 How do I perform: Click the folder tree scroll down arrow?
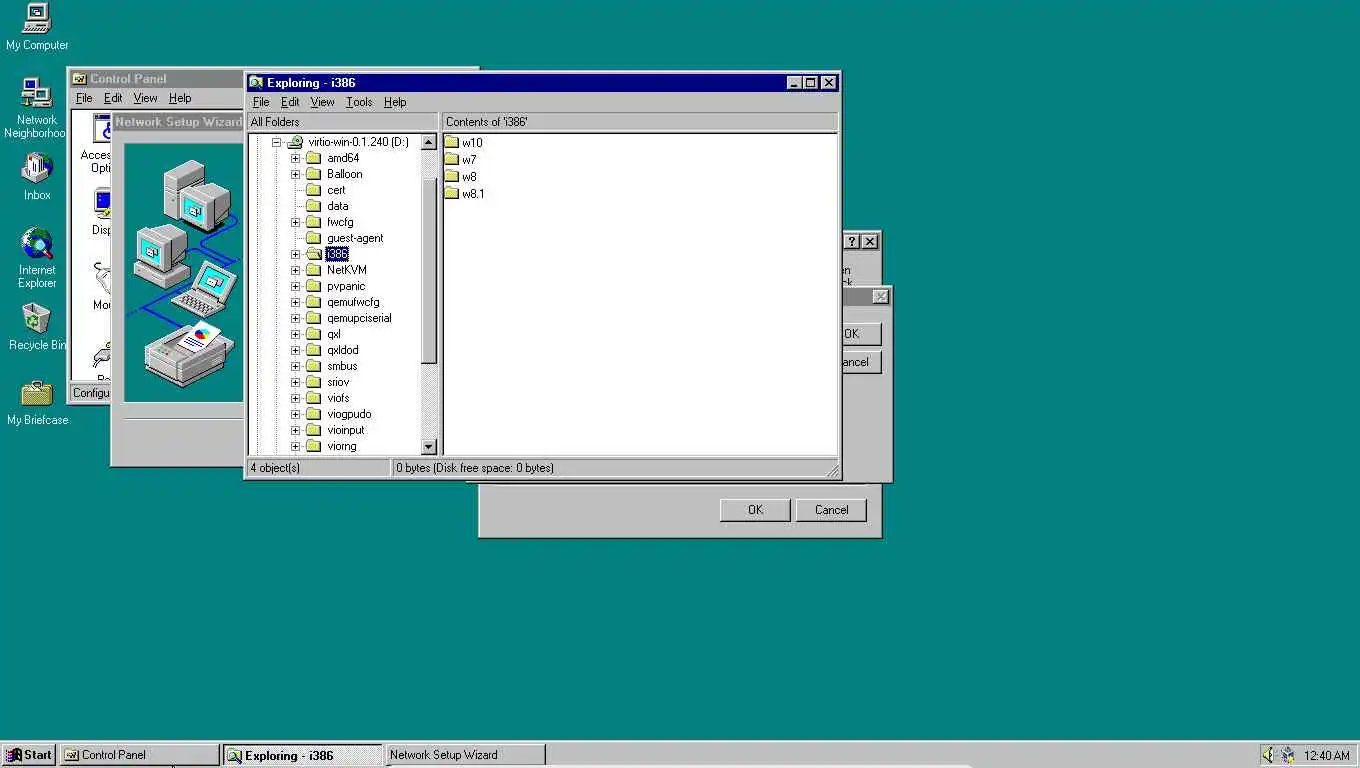[x=429, y=447]
